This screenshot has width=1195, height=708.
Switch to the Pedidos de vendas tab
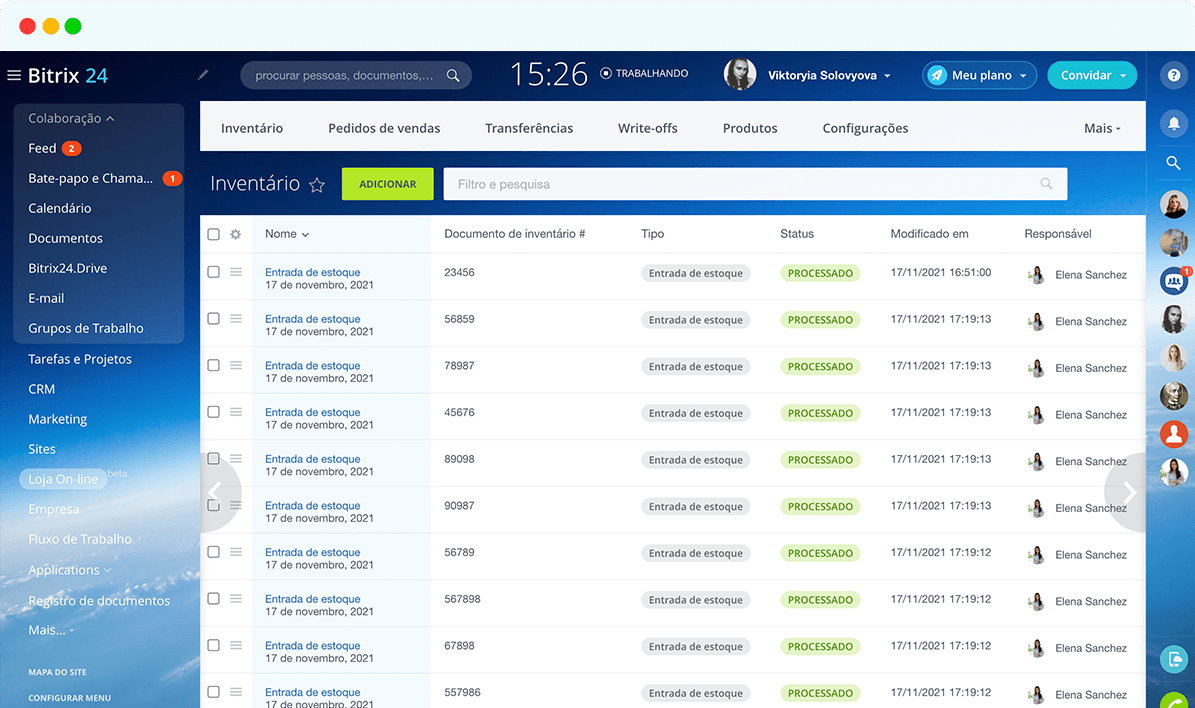(x=384, y=128)
